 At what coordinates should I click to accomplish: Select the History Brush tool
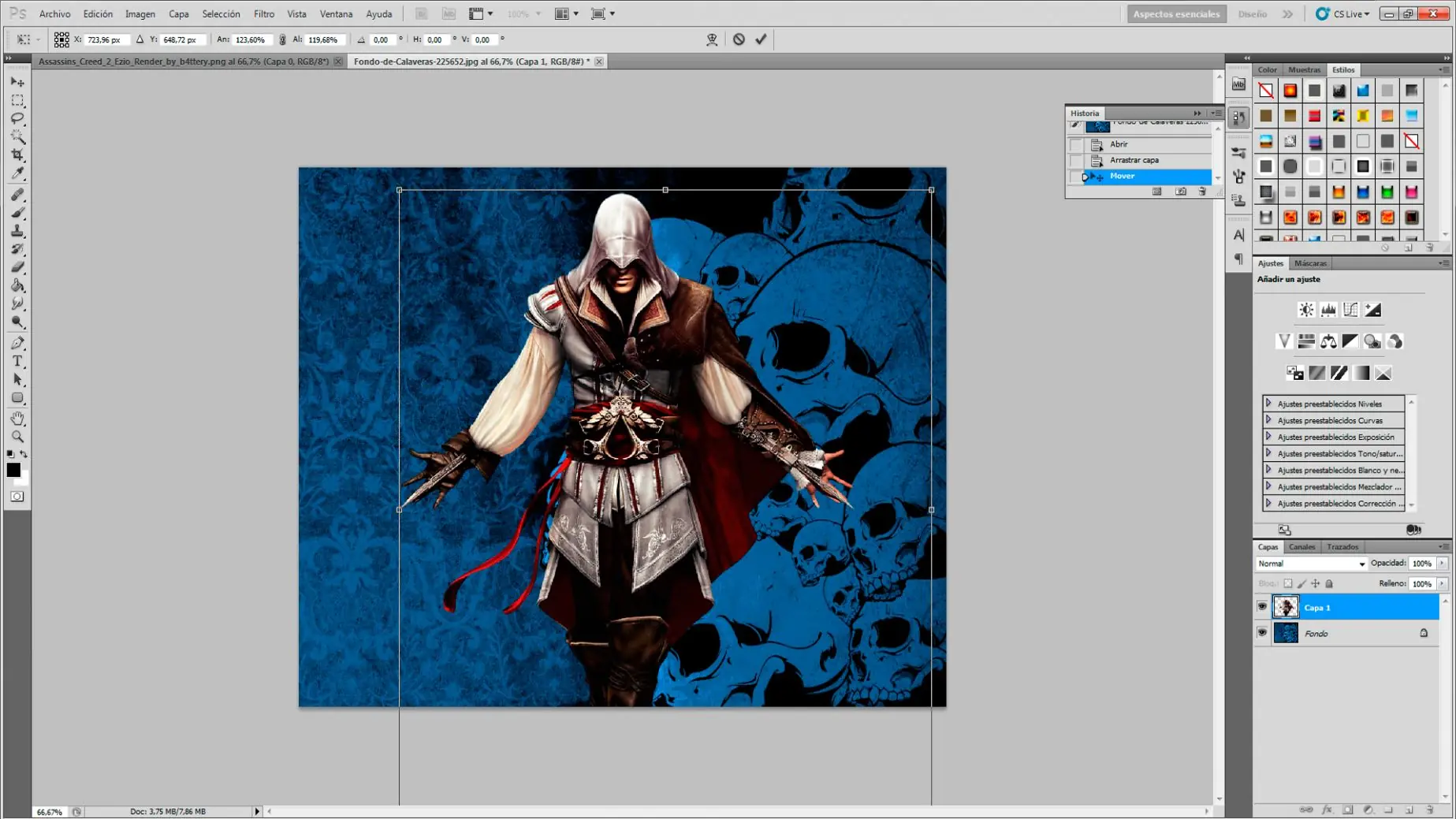(x=17, y=249)
